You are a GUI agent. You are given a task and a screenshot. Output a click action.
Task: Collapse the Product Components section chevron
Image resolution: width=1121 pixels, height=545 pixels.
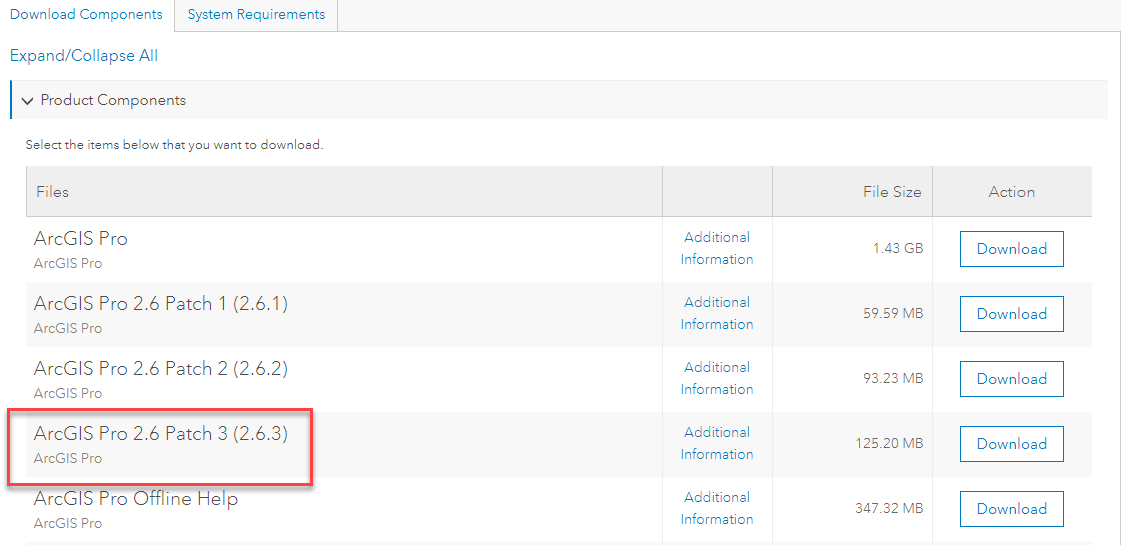click(27, 101)
